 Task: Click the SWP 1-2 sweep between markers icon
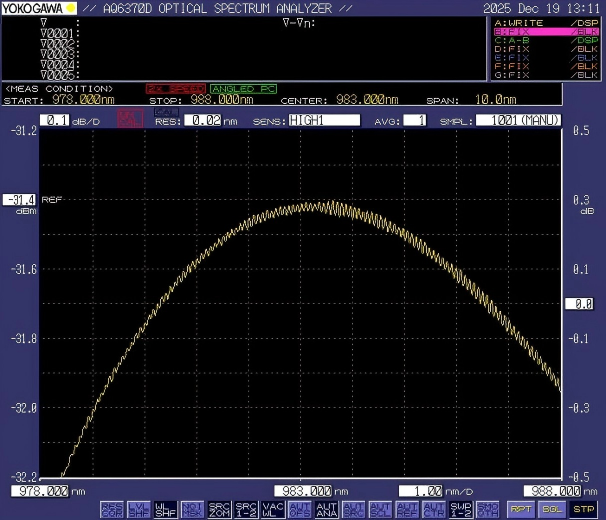tap(461, 509)
